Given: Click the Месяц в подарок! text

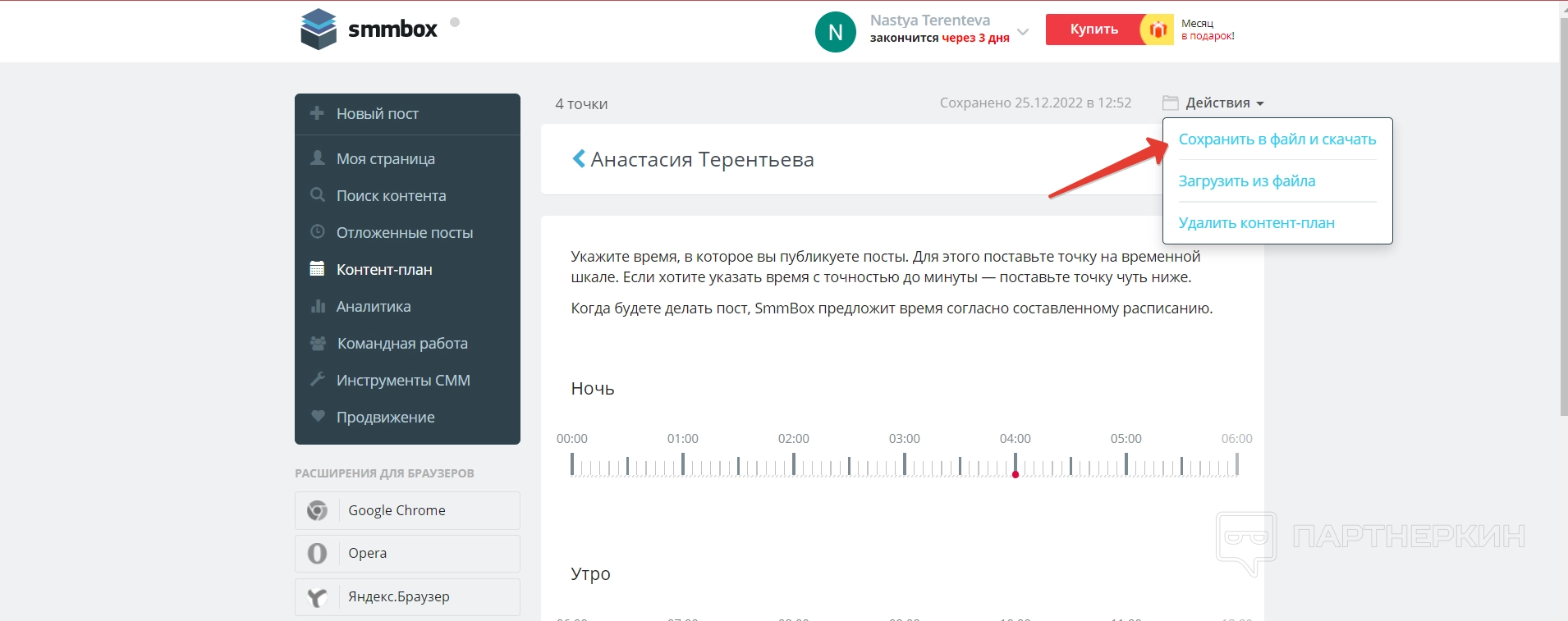Looking at the screenshot, I should (1208, 30).
